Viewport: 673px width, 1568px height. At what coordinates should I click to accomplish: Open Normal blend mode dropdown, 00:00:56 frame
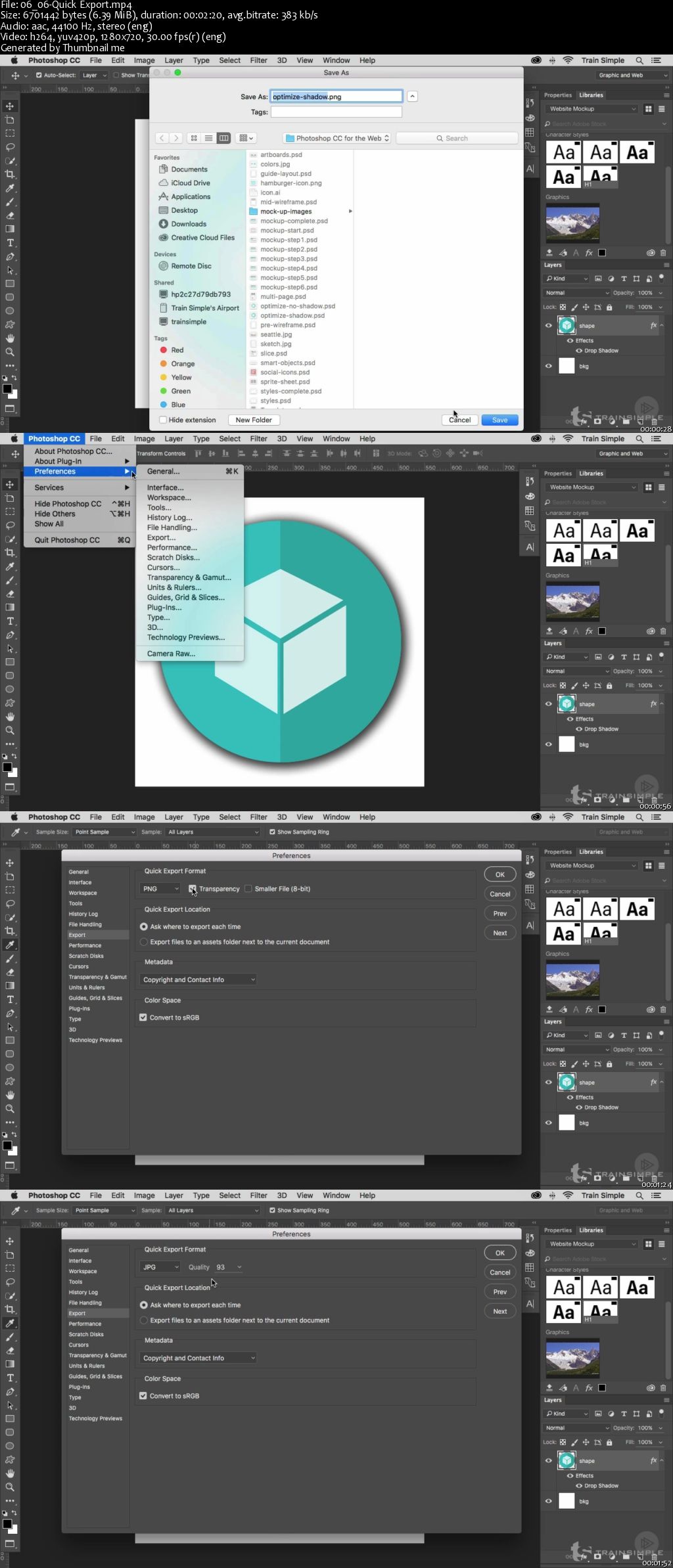pos(576,671)
